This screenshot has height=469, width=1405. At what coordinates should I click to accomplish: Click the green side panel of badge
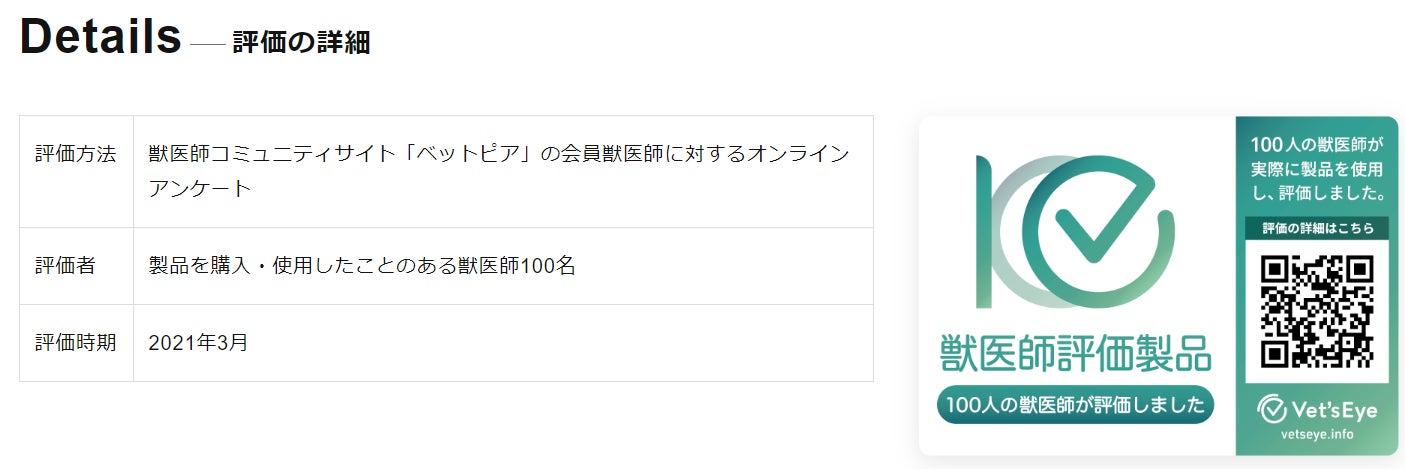[x=1316, y=286]
